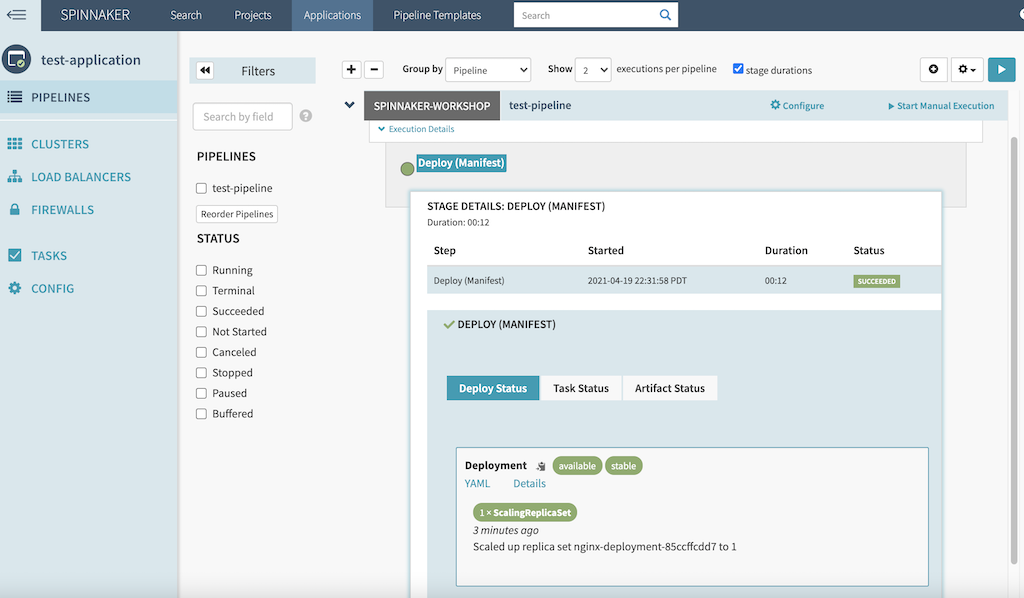The height and width of the screenshot is (598, 1024).
Task: Collapse the Filters panel with double-arrow
Action: [205, 71]
